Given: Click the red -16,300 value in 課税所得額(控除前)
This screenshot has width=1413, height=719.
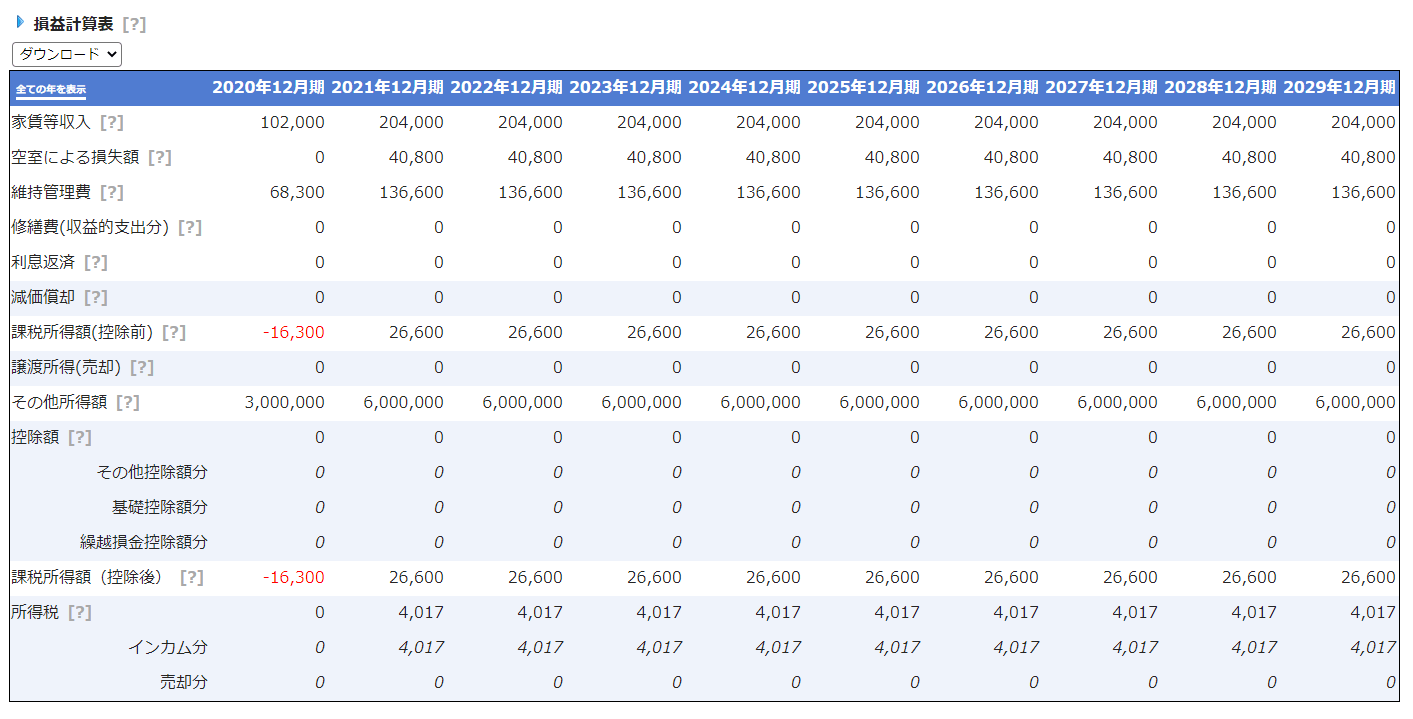Looking at the screenshot, I should click(294, 332).
